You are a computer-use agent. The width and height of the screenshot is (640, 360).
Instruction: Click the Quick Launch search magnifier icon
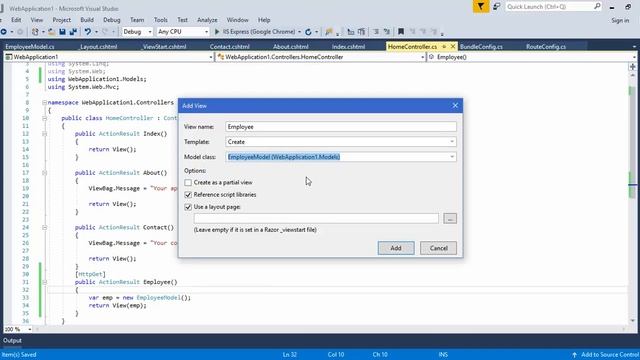597,6
